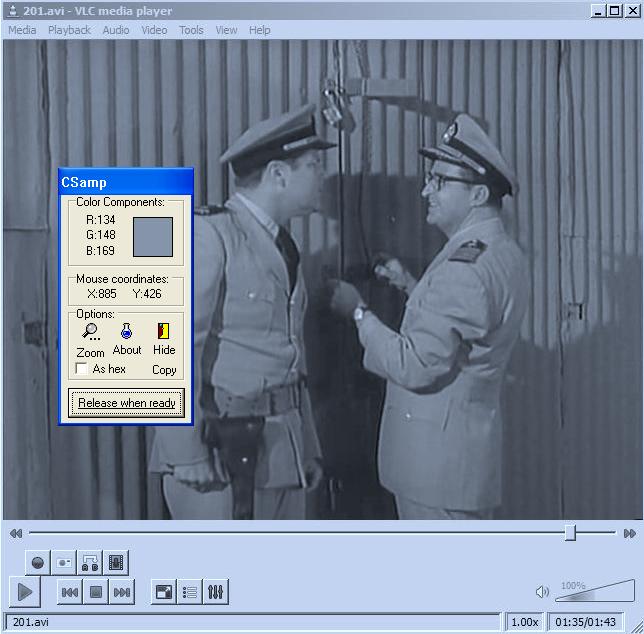Mute audio with speaker icon
Image resolution: width=644 pixels, height=634 pixels.
542,592
